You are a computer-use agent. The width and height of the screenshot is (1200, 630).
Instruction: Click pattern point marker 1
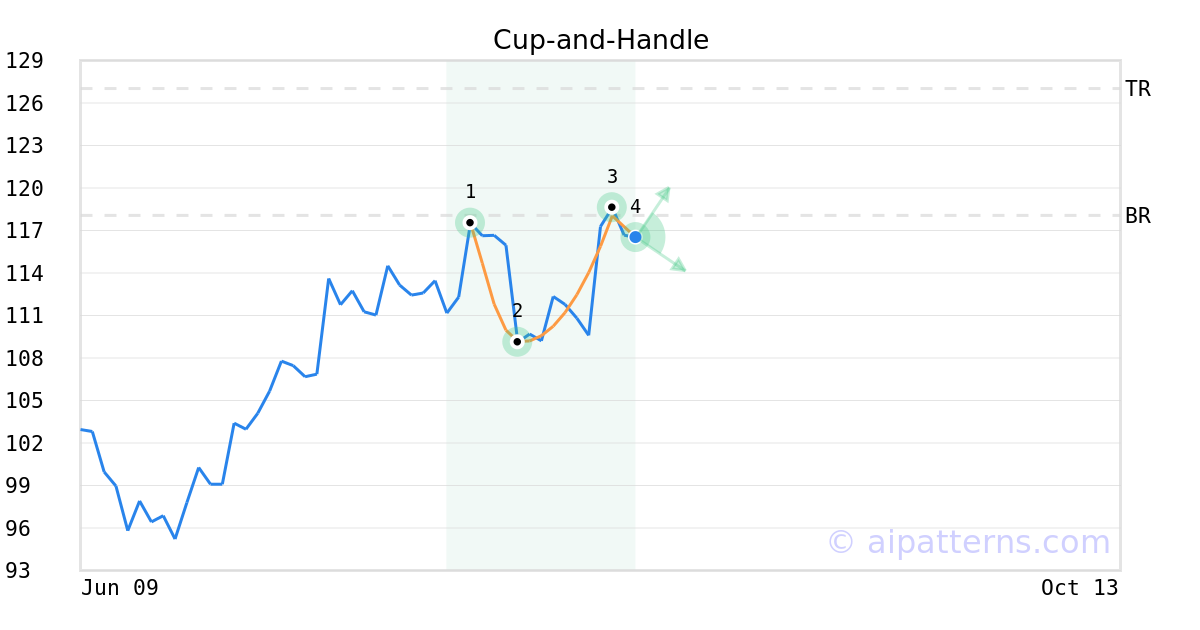470,222
